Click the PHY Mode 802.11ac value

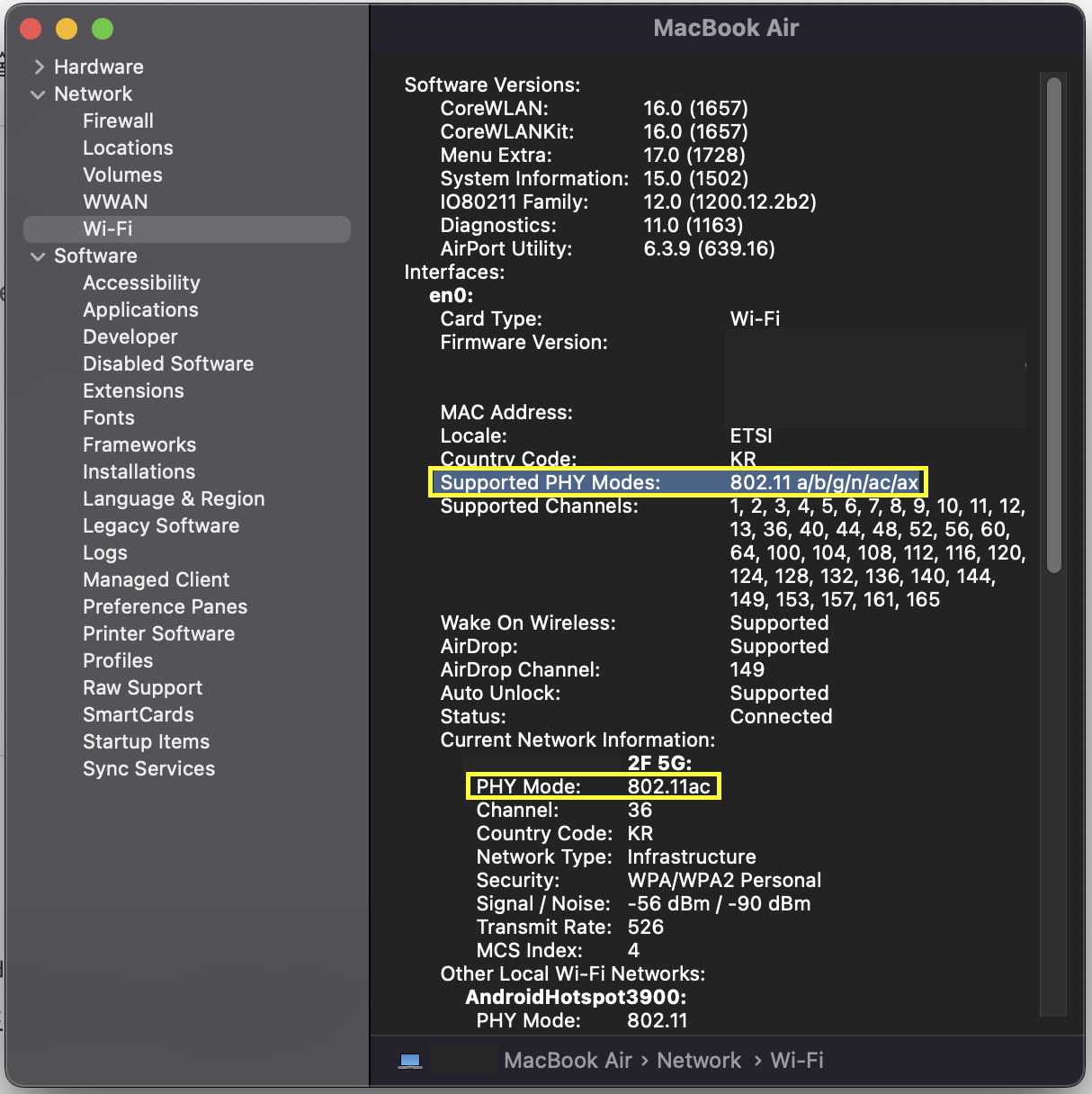pos(668,786)
